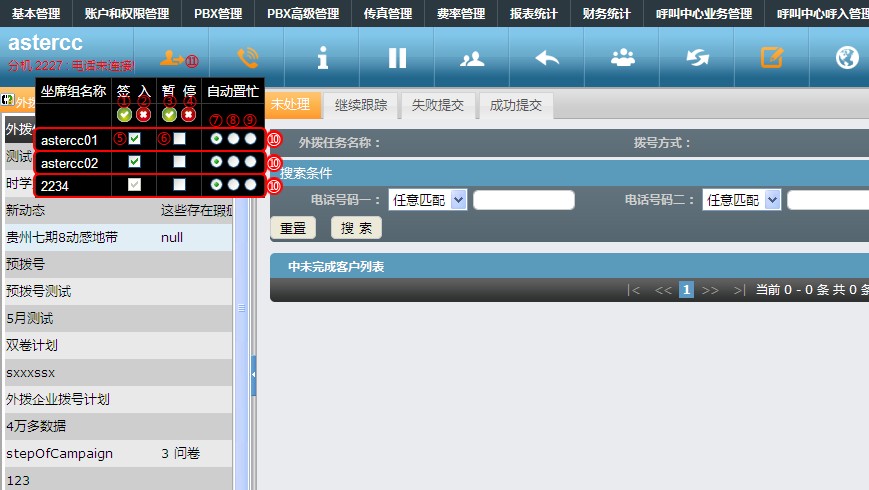The width and height of the screenshot is (869, 490).
Task: Check the pause checkbox for astercc02
Action: click(179, 161)
